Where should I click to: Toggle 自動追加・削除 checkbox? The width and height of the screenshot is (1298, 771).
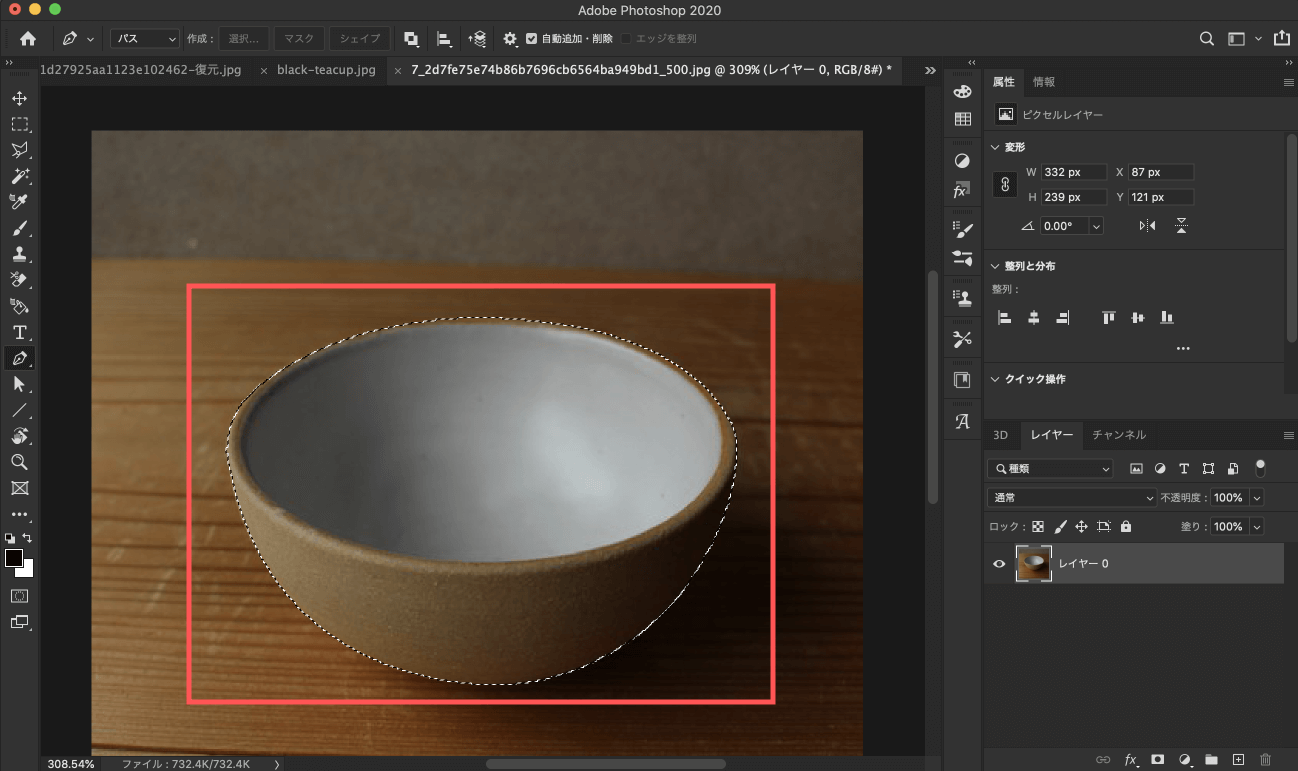531,39
